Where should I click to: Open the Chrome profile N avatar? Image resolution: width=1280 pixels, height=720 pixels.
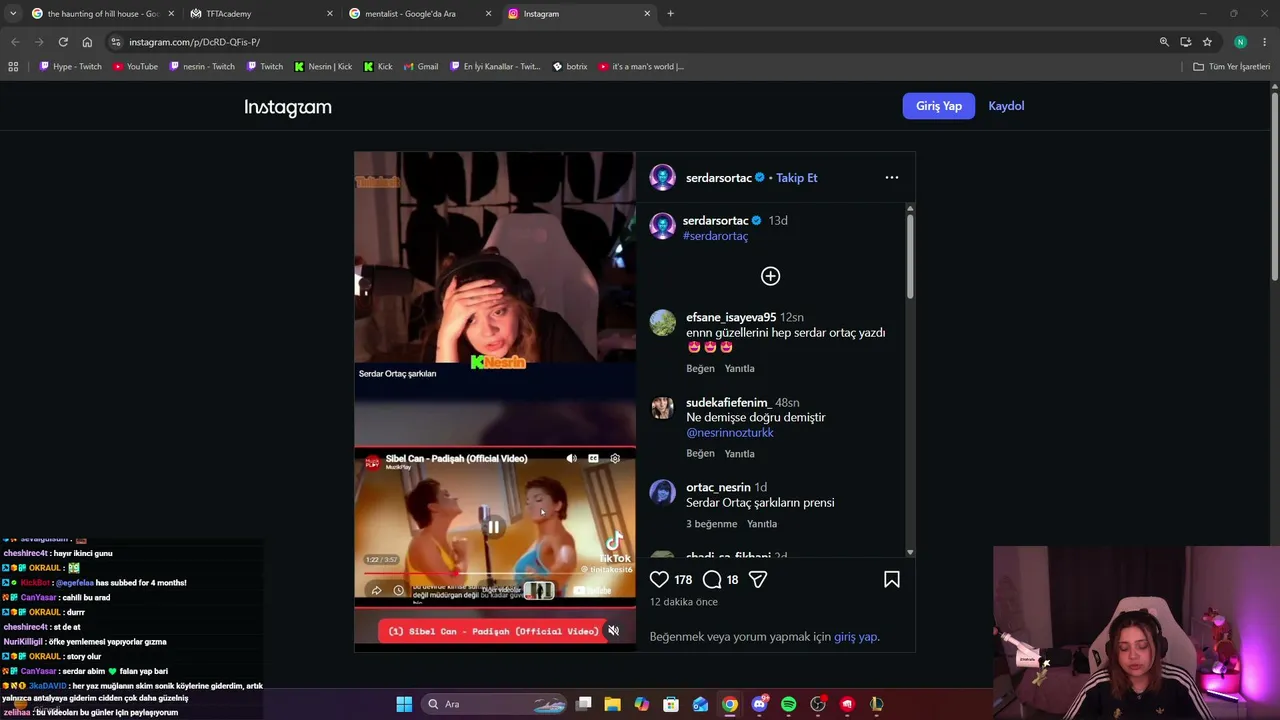[1240, 42]
